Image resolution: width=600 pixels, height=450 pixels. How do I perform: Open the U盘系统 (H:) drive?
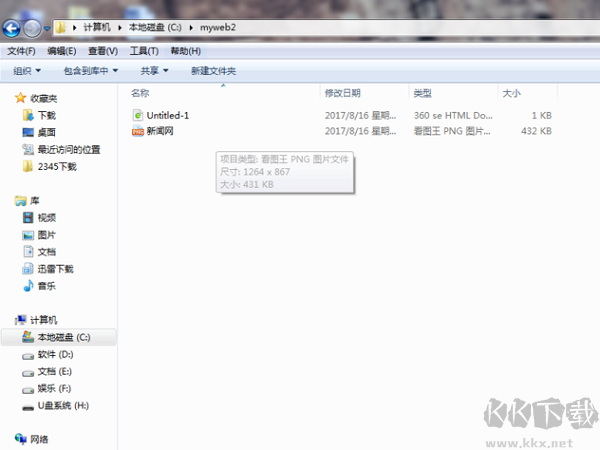(x=63, y=406)
